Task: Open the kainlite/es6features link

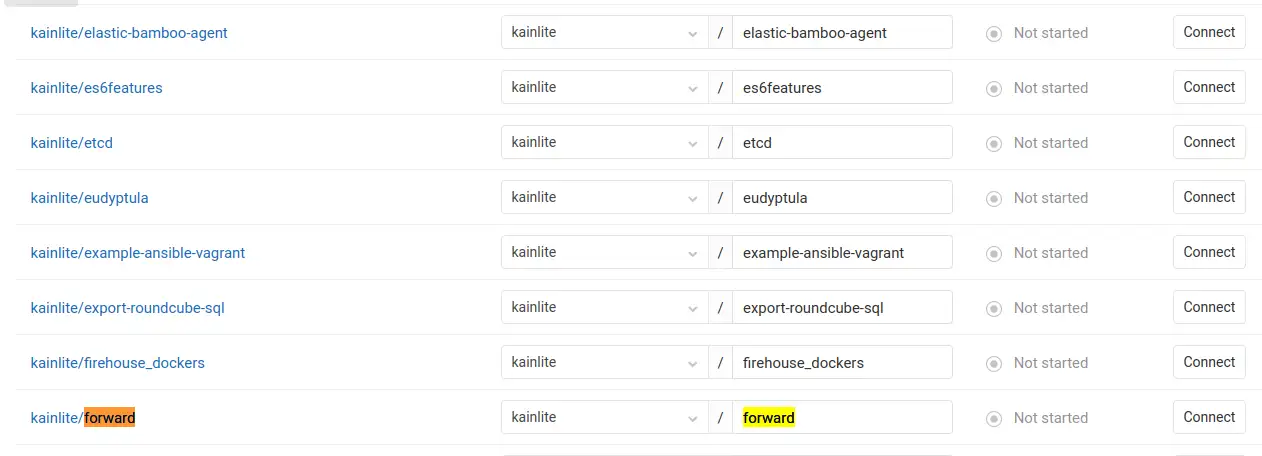Action: pos(96,88)
